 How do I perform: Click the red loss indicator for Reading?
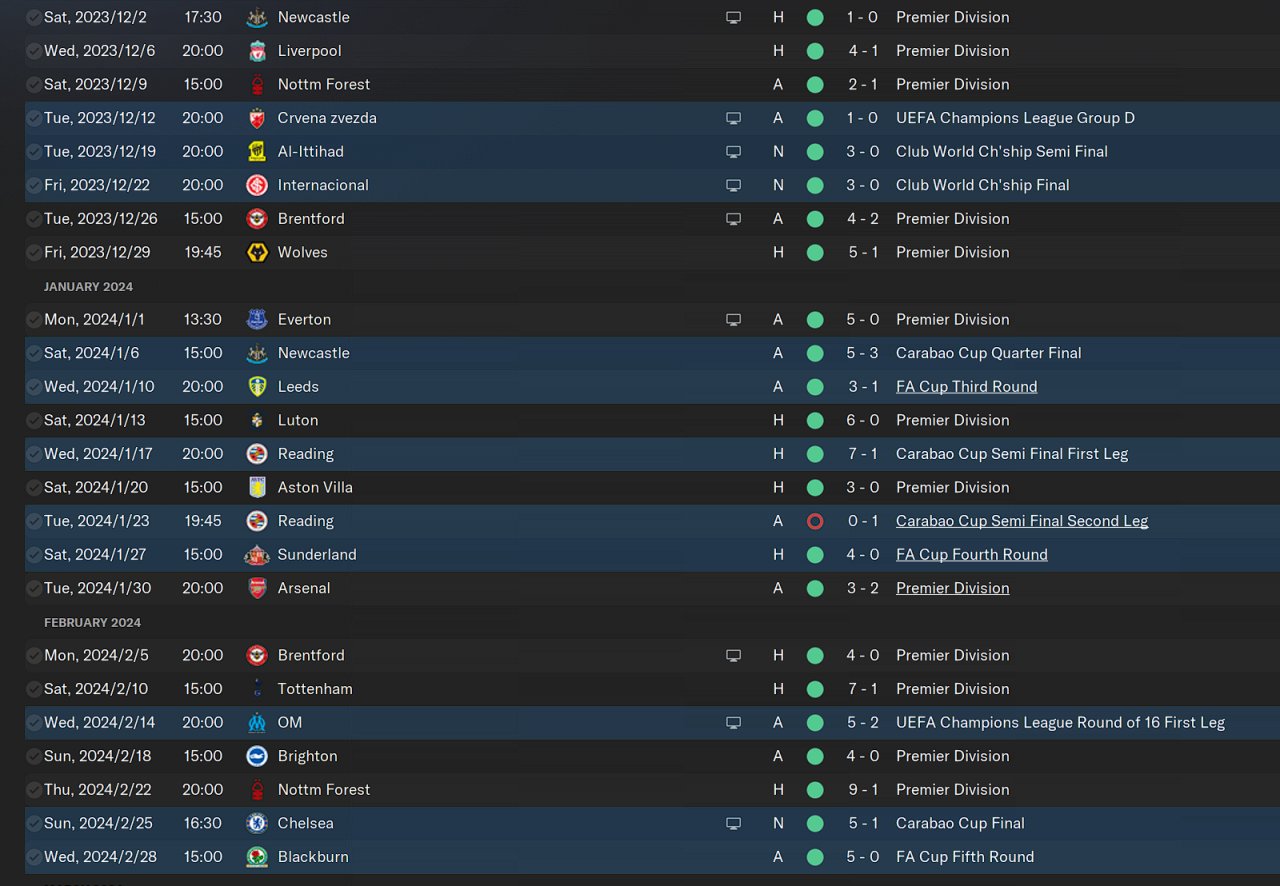(x=815, y=521)
